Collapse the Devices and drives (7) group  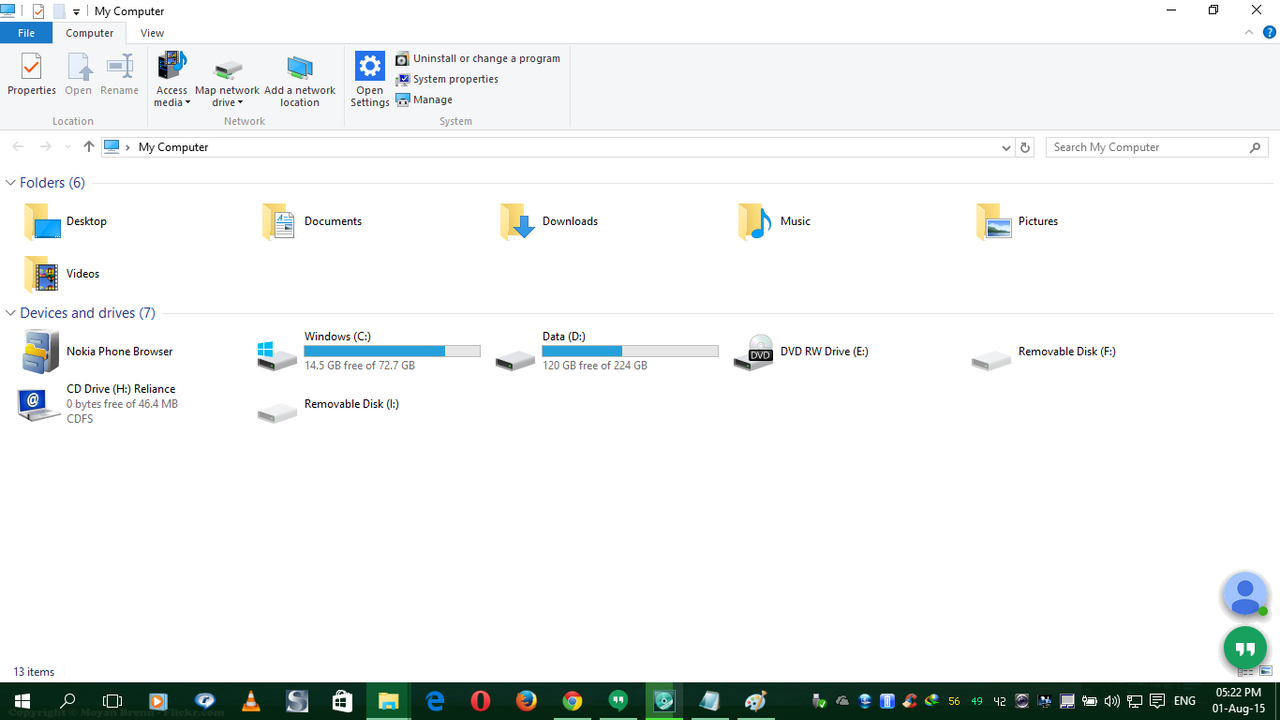(11, 313)
